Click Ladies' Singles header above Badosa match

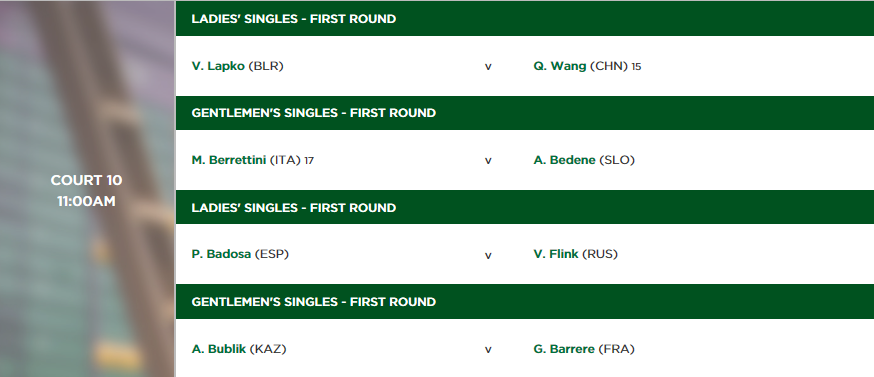coord(525,207)
